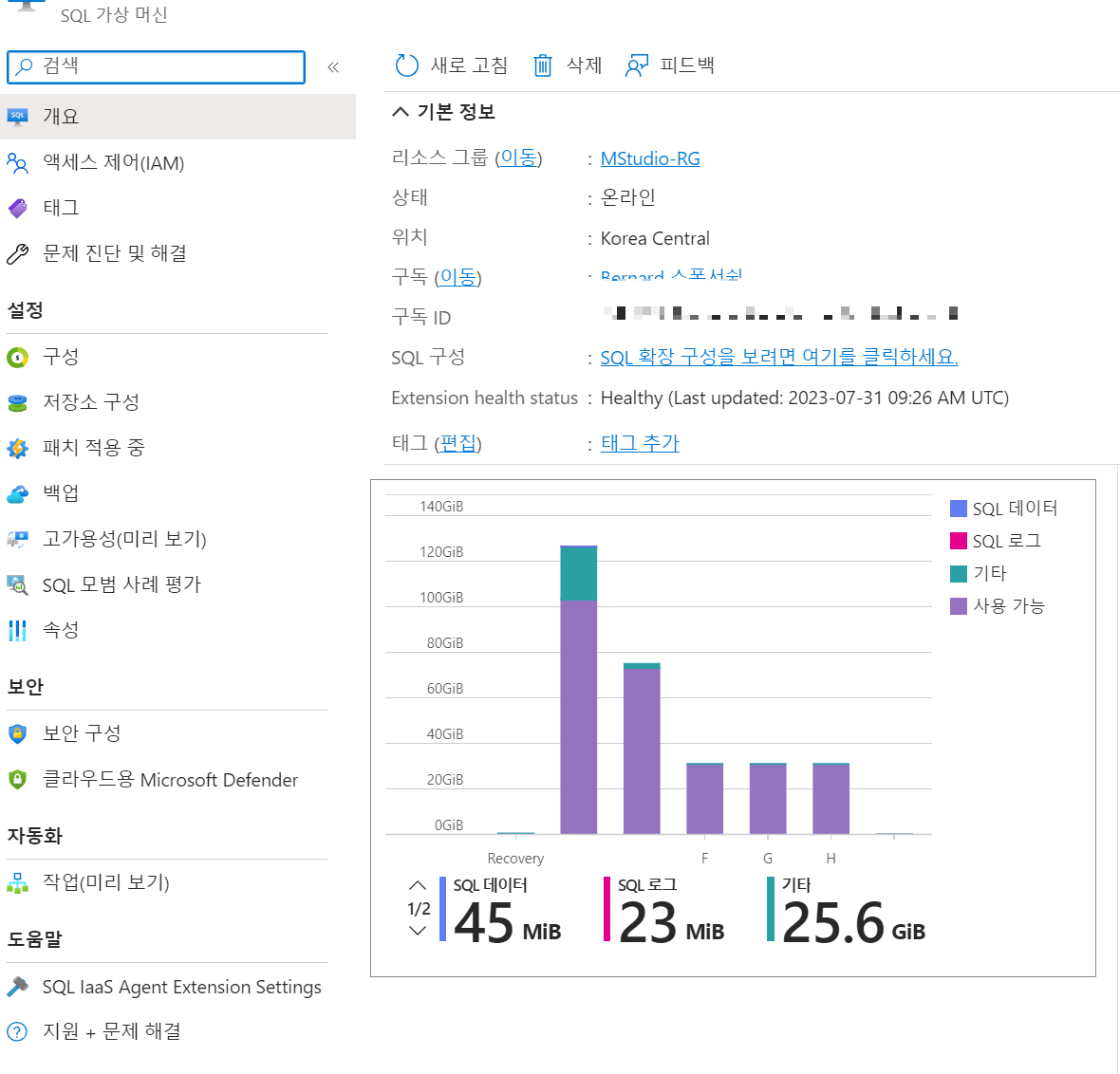
Task: Click 편집 link next to 태그
Action: [457, 443]
